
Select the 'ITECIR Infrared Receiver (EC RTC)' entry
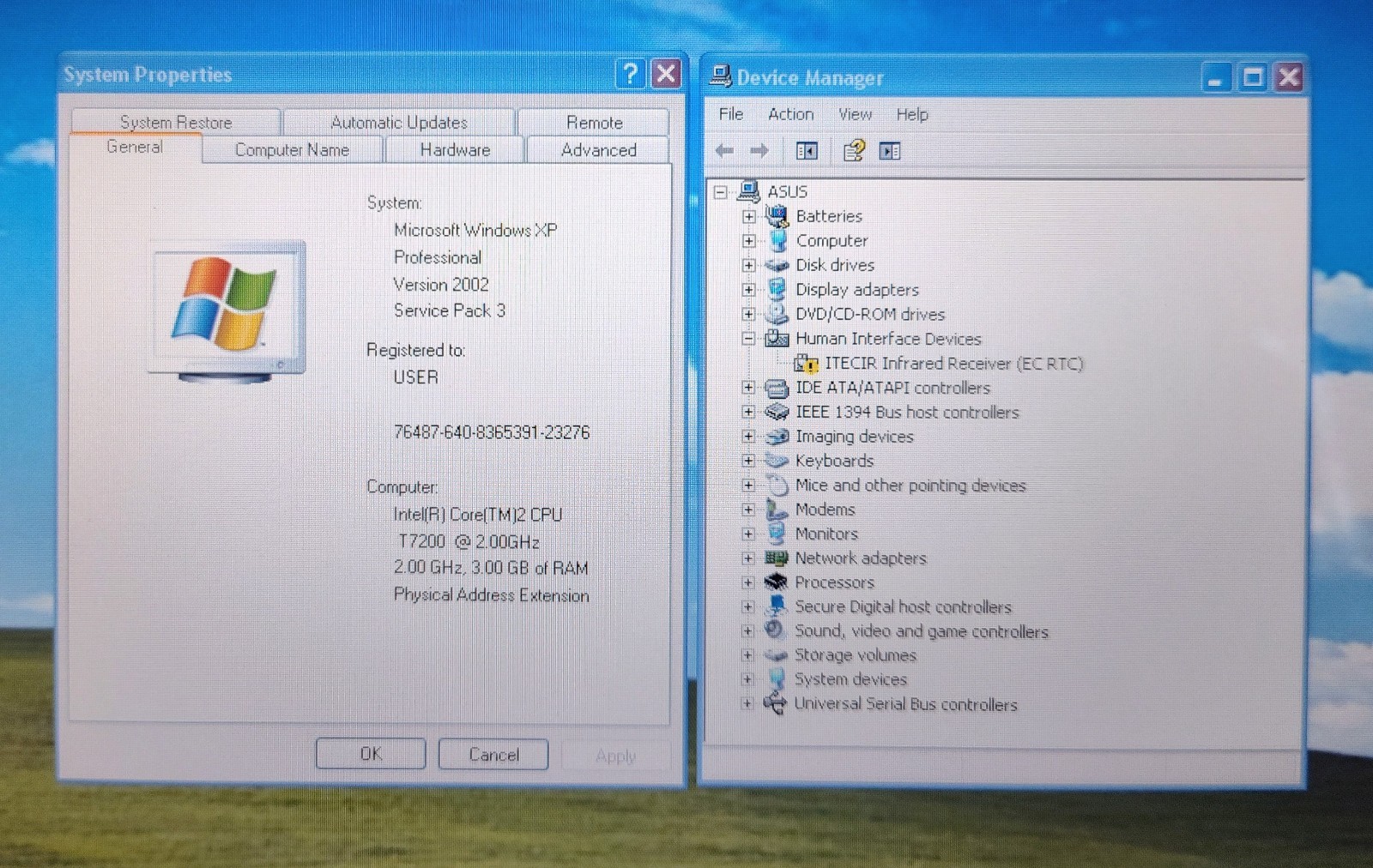tap(953, 364)
